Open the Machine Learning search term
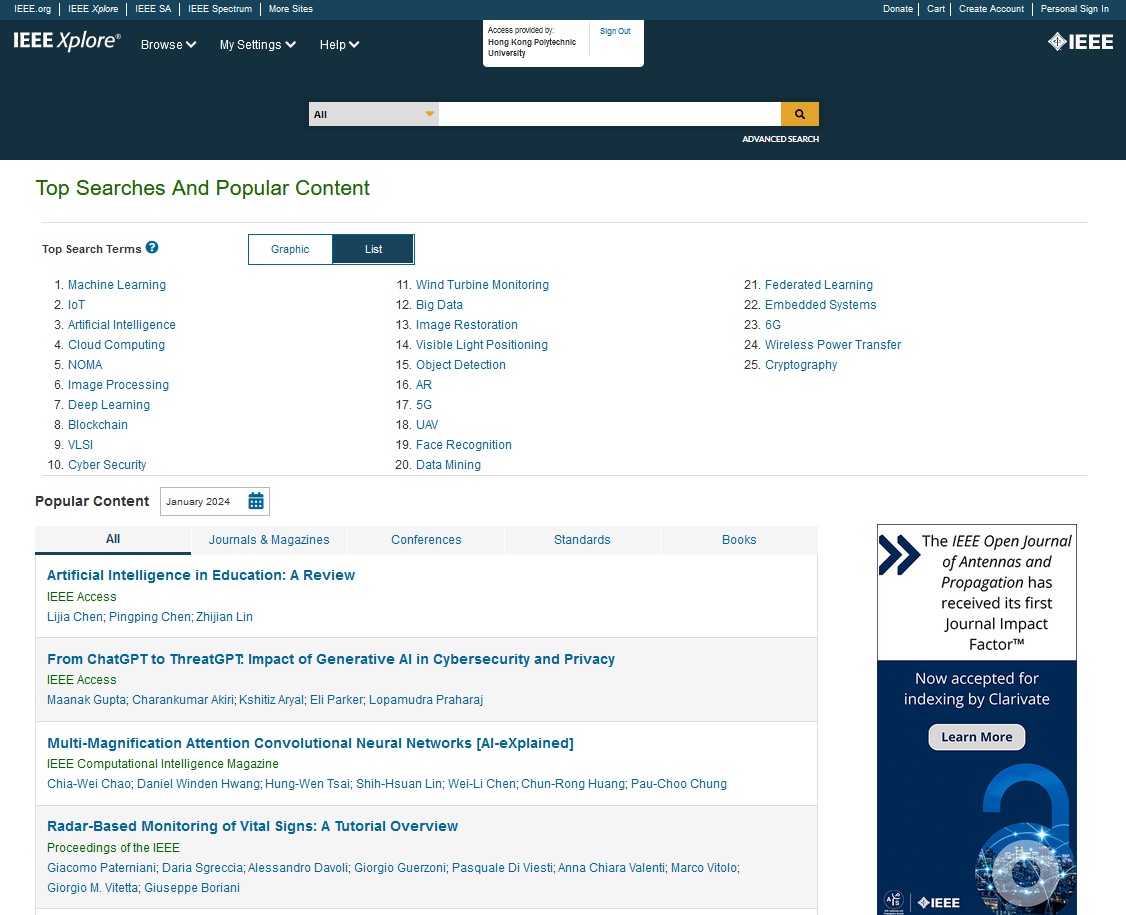The height and width of the screenshot is (915, 1126). [x=117, y=285]
